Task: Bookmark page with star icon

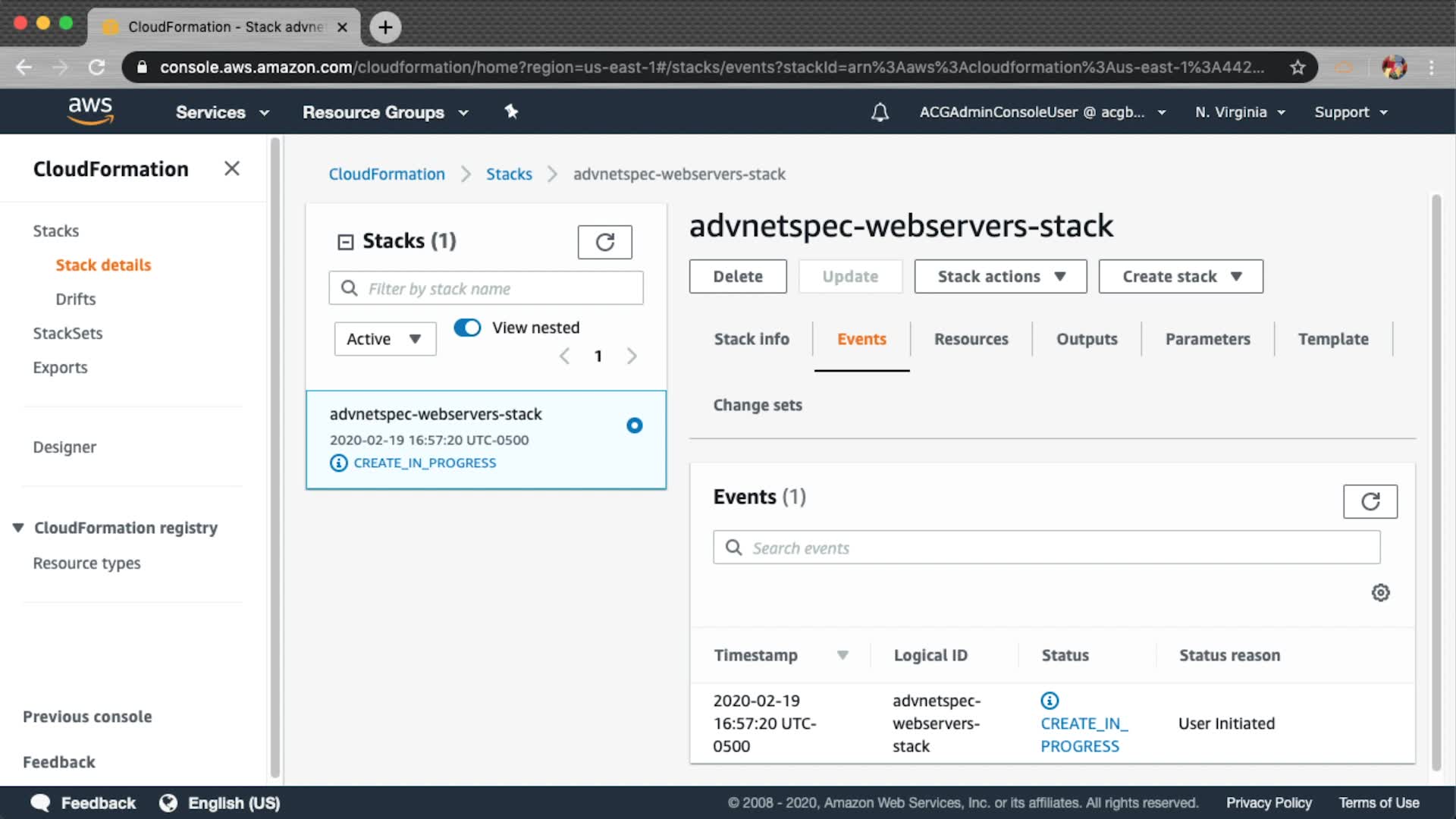Action: click(1298, 67)
